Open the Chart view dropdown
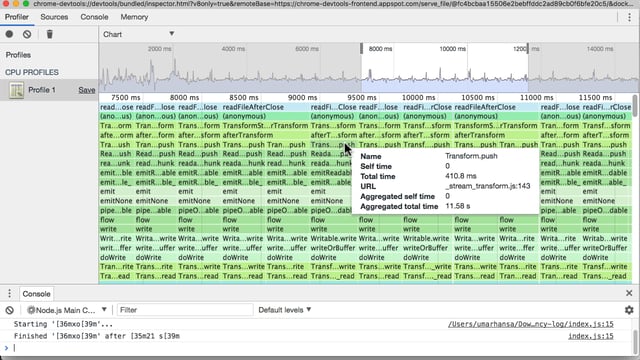This screenshot has width=640, height=360. click(x=139, y=34)
